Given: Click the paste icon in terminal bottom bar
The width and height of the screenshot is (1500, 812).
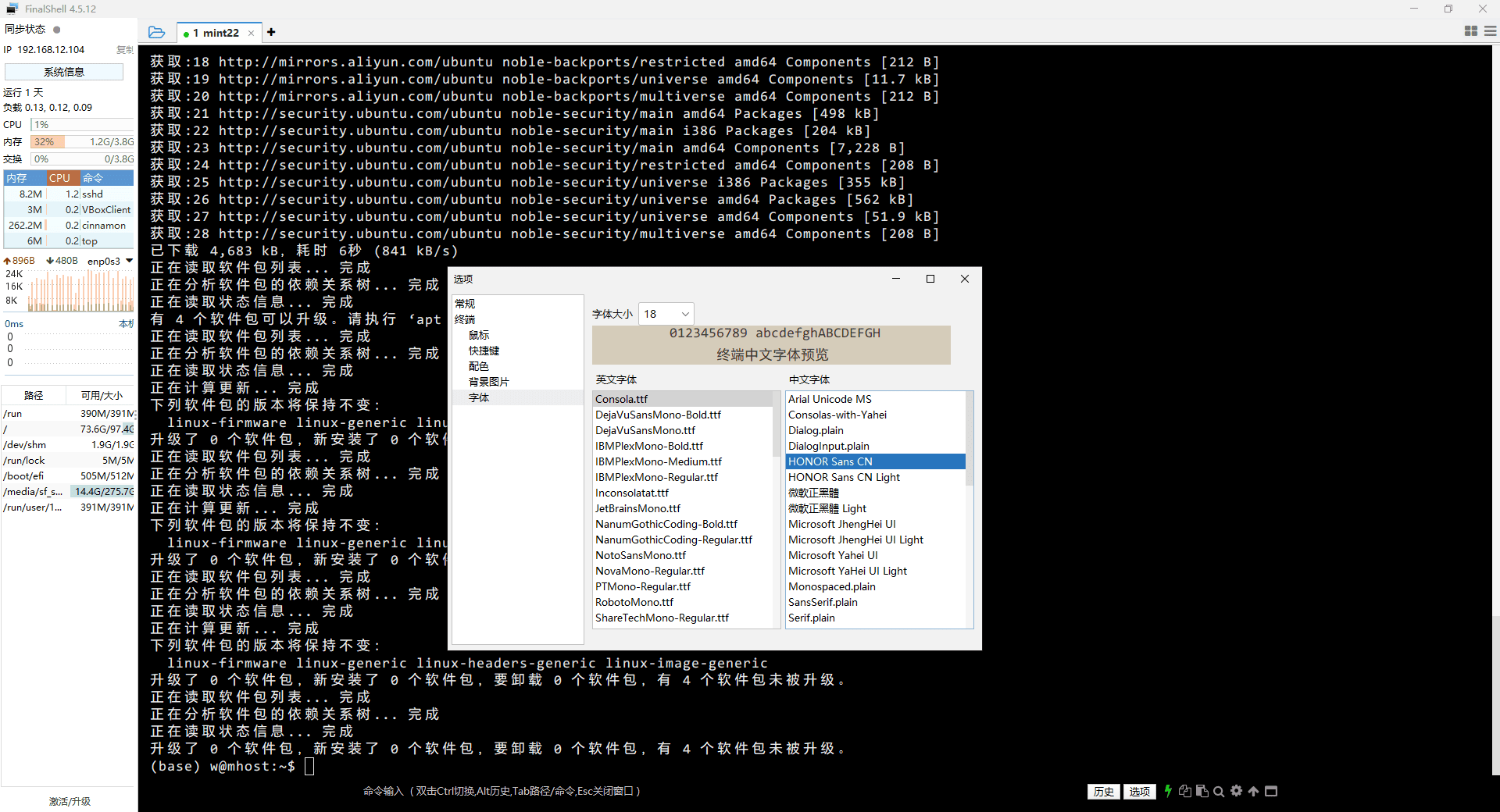Looking at the screenshot, I should pyautogui.click(x=1202, y=791).
